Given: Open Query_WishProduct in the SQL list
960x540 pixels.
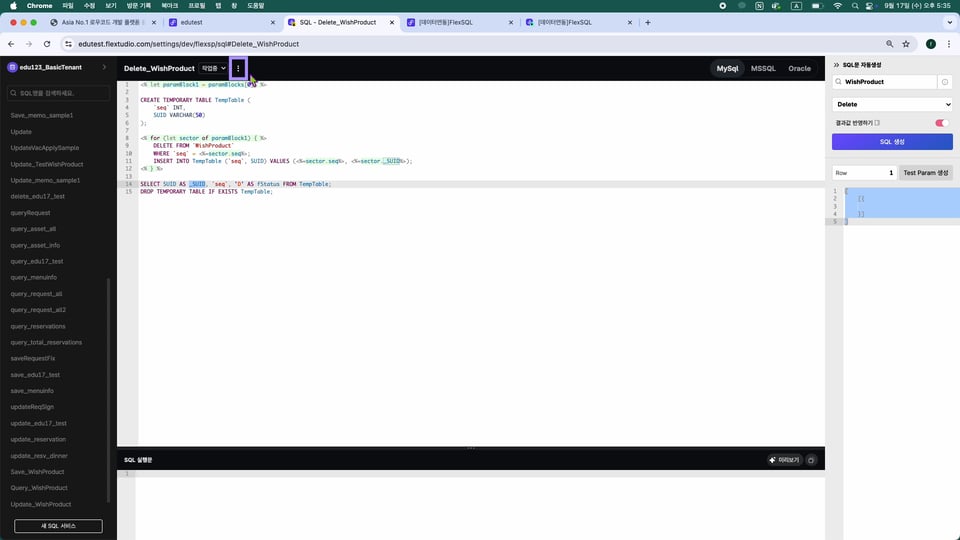Looking at the screenshot, I should coord(39,487).
